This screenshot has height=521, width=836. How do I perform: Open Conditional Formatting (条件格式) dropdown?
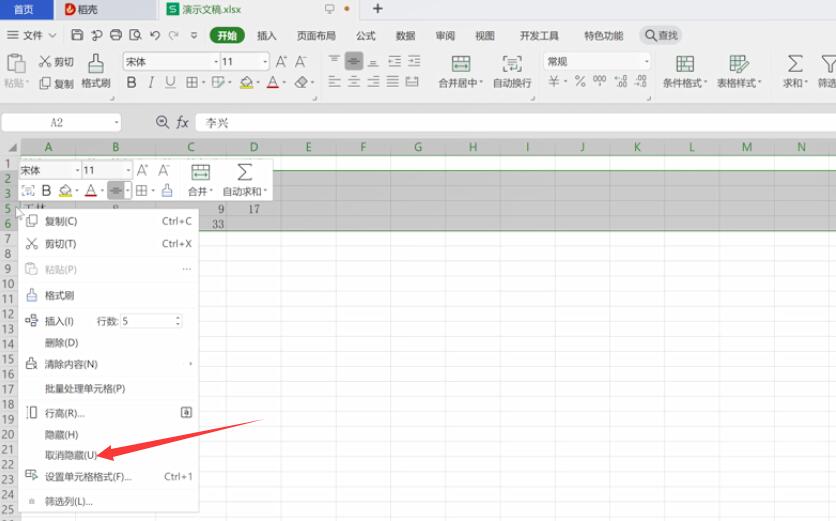point(685,71)
